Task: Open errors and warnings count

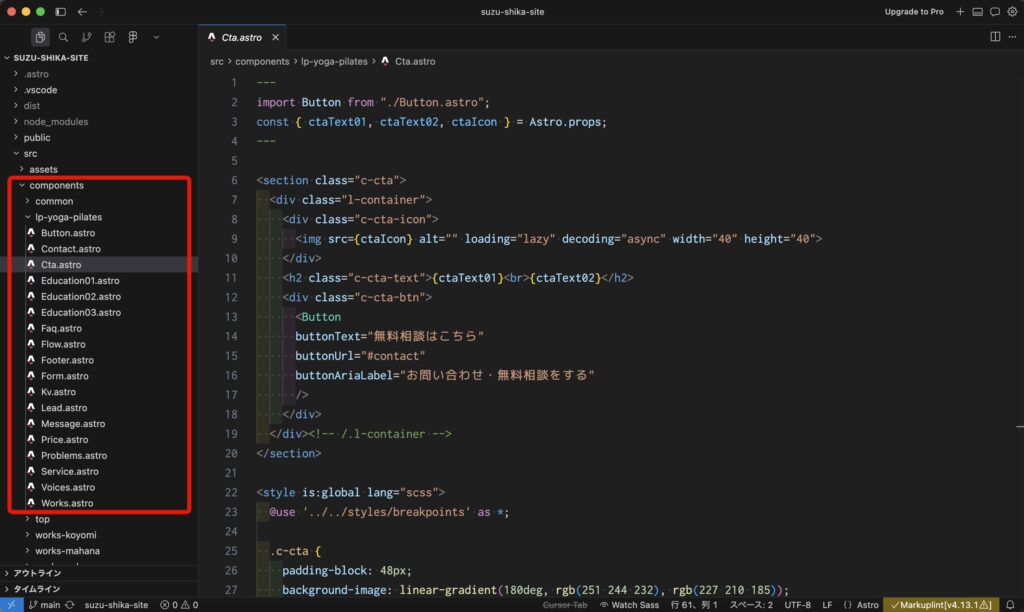Action: pyautogui.click(x=179, y=605)
